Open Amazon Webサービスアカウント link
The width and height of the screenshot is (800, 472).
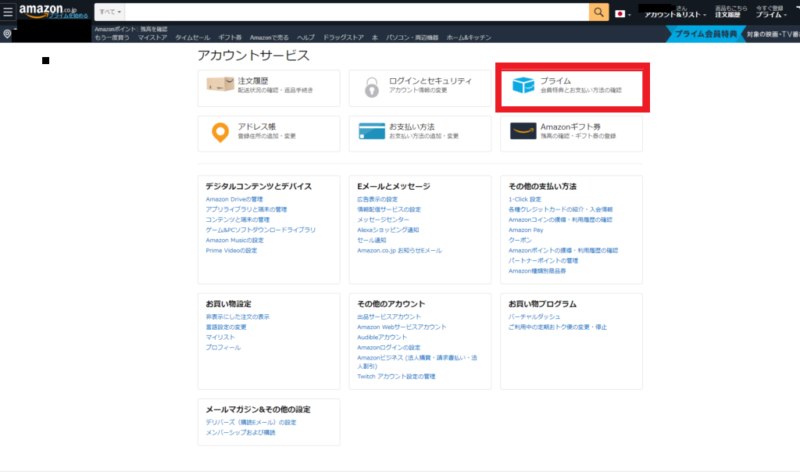pos(402,327)
